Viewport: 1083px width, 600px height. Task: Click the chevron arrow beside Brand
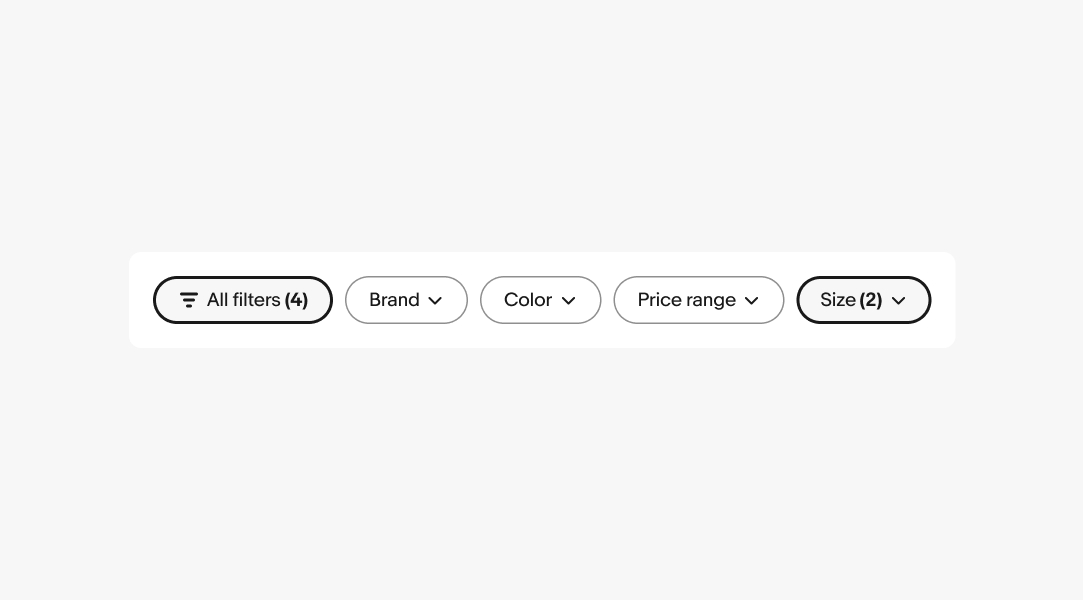coord(435,301)
